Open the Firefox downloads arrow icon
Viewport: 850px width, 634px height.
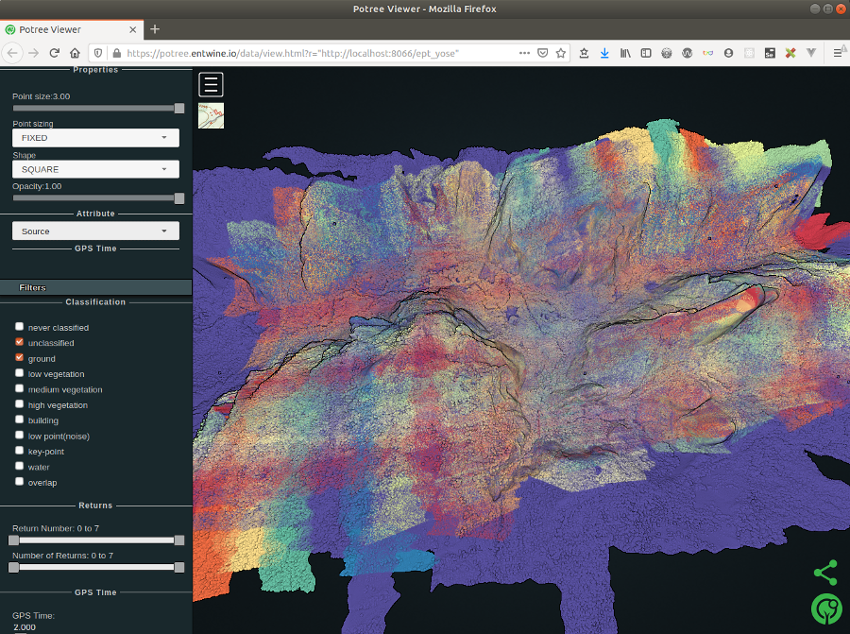click(x=604, y=53)
